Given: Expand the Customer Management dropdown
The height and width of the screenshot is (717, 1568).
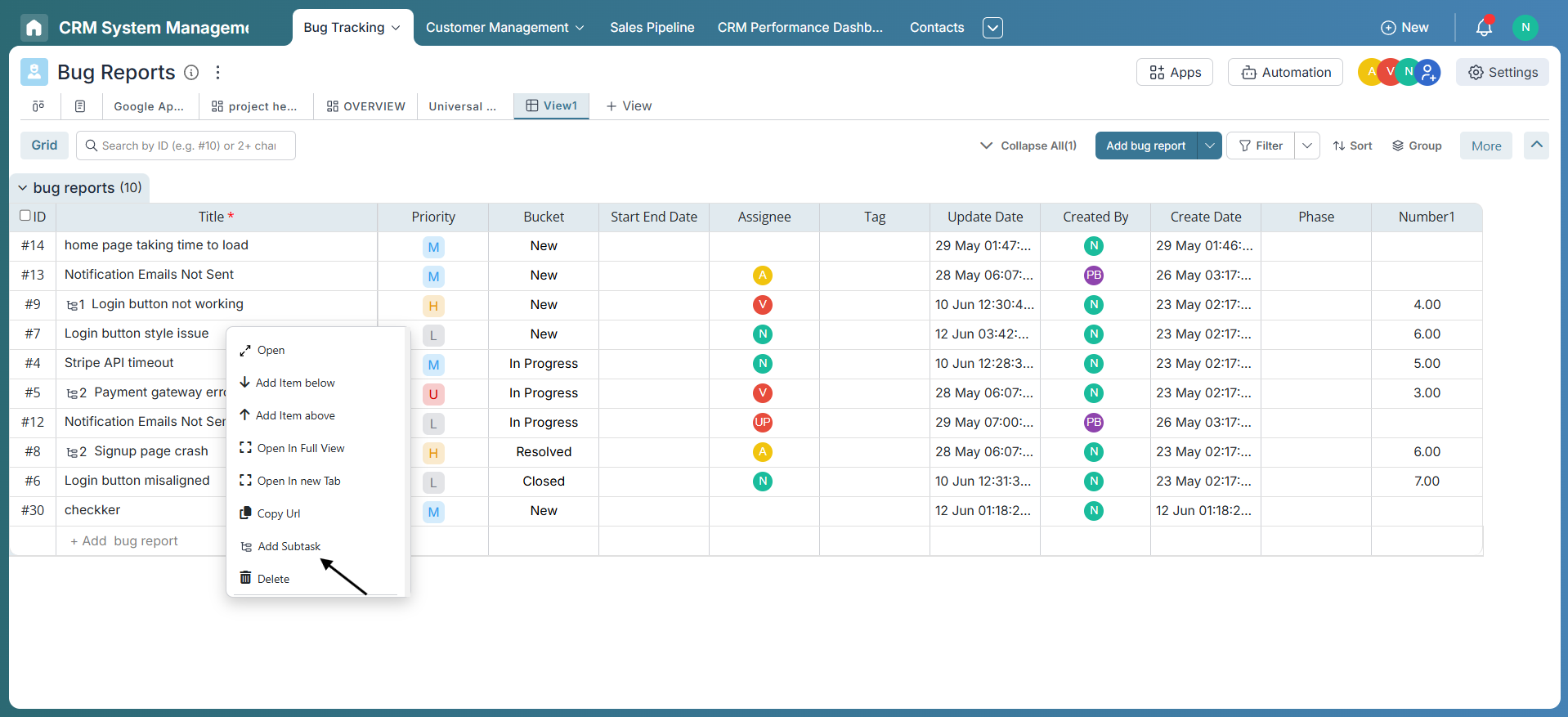Looking at the screenshot, I should point(580,28).
